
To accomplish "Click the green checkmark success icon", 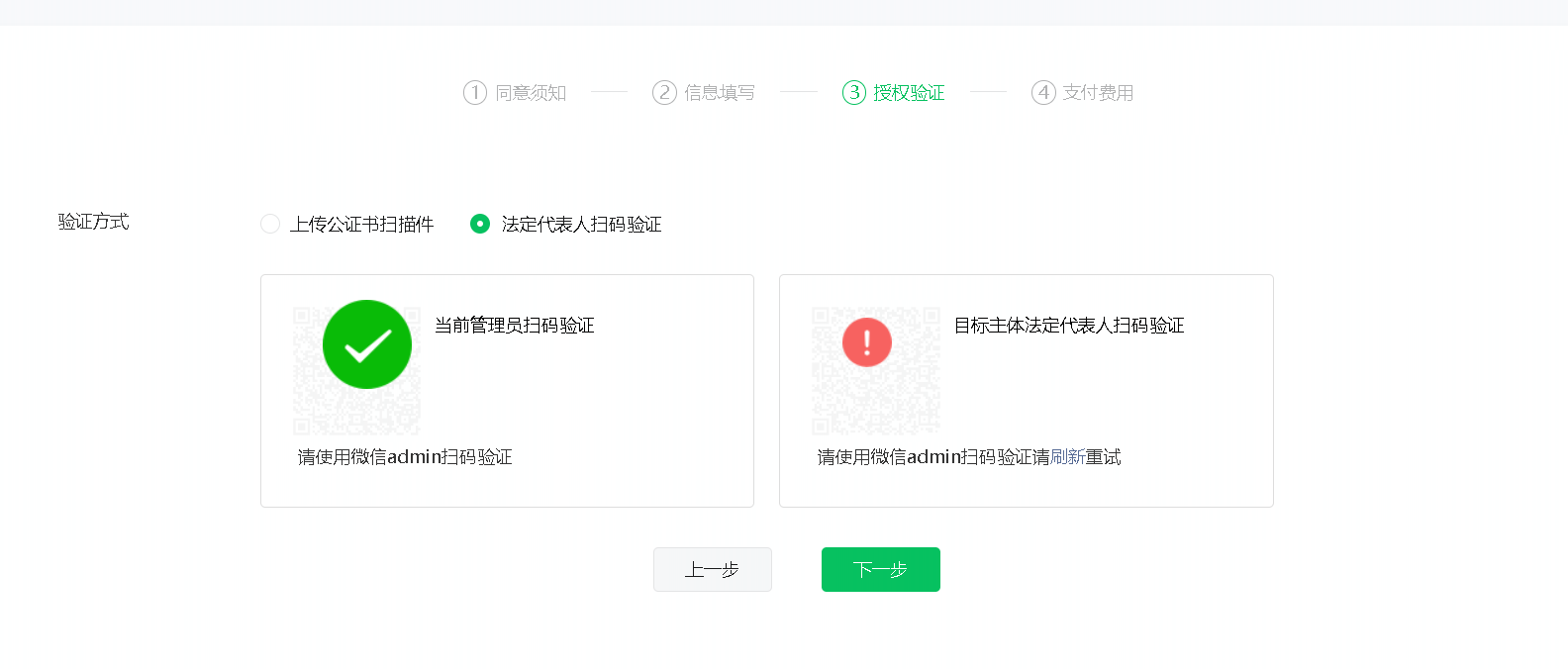I will click(x=367, y=344).
